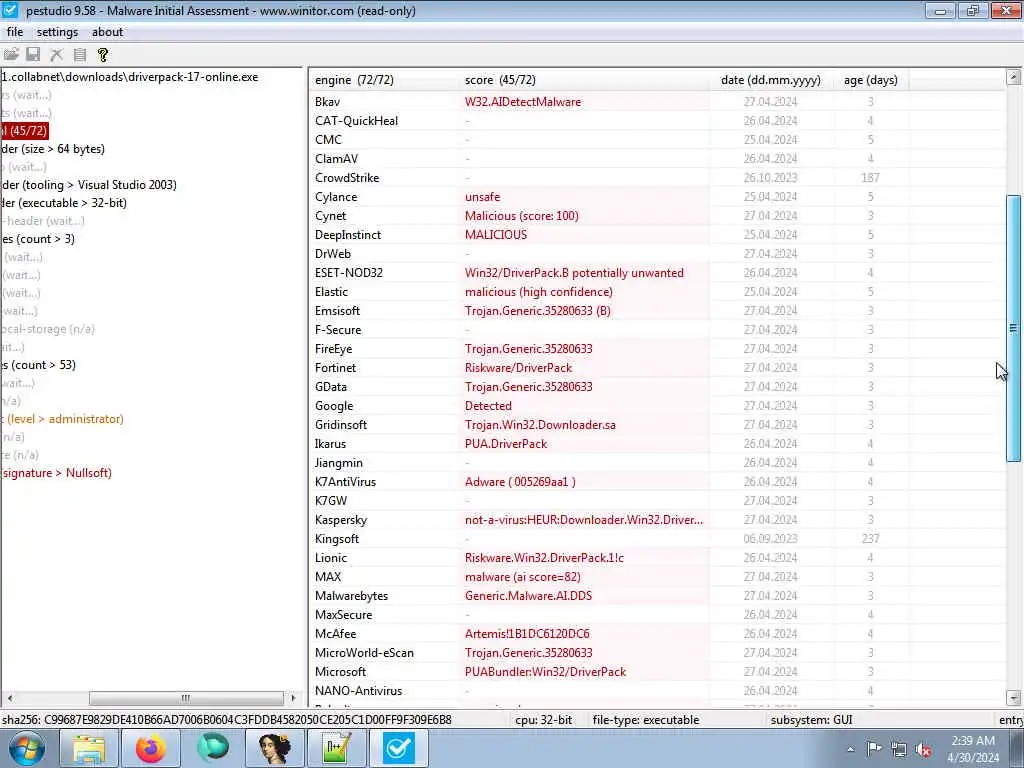
Task: Click Cynet 'Malicious (score: 100)' result
Action: [x=522, y=216]
